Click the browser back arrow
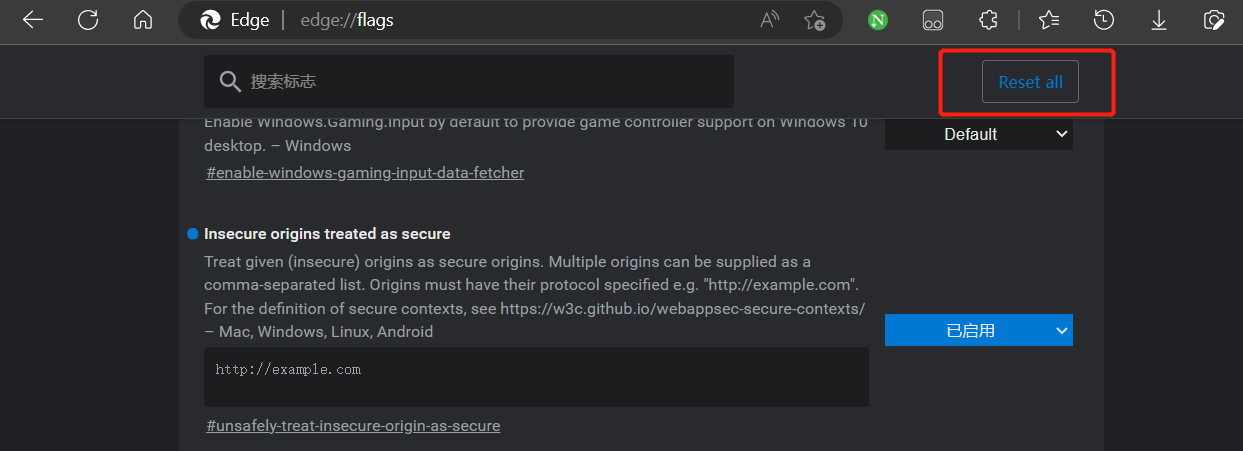Screen dimensions: 1243x451 pos(33,20)
